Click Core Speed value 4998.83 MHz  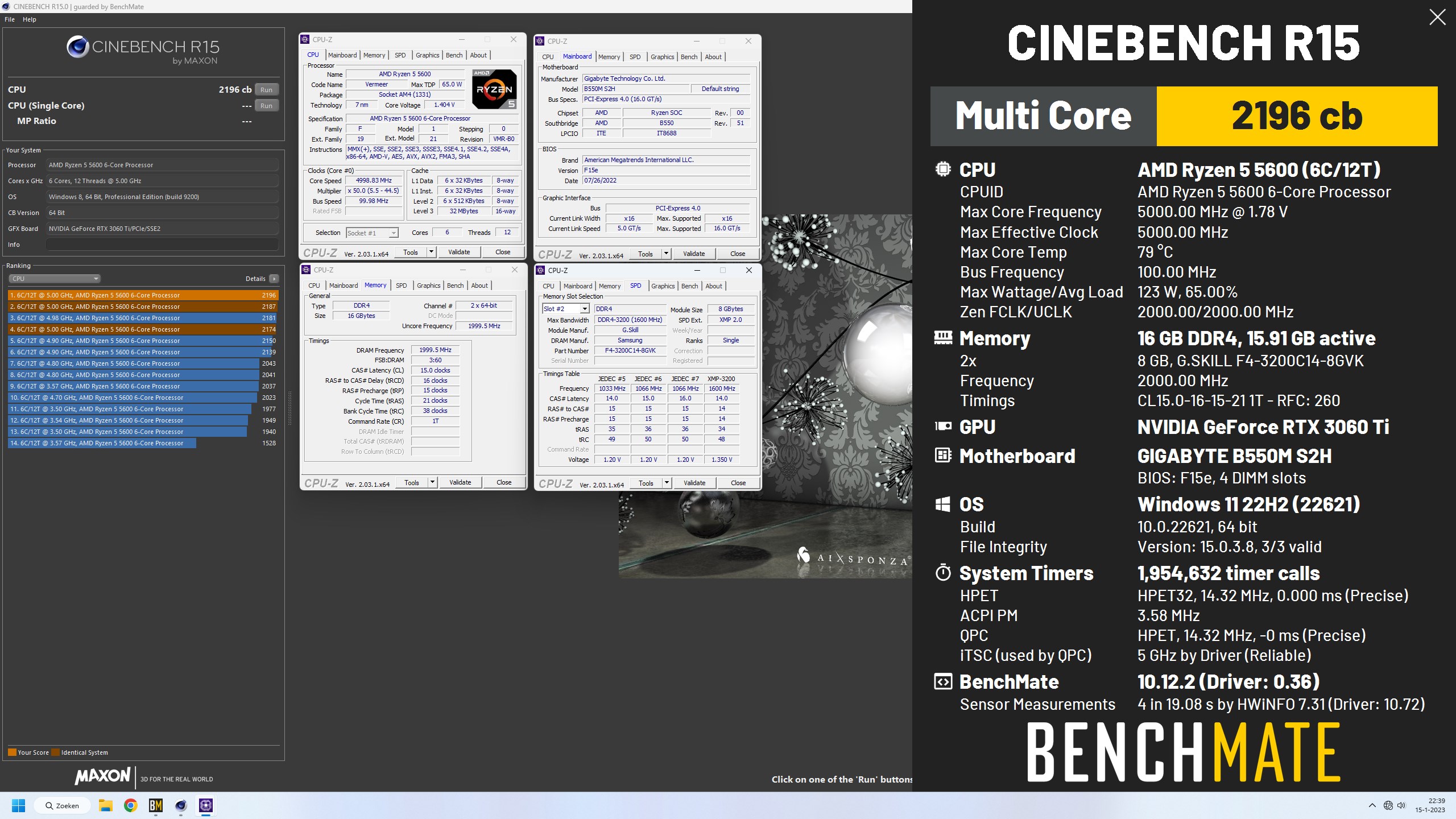pyautogui.click(x=374, y=180)
